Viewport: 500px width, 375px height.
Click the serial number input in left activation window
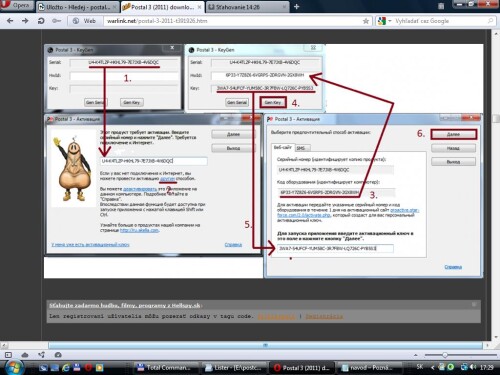pyautogui.click(x=154, y=161)
